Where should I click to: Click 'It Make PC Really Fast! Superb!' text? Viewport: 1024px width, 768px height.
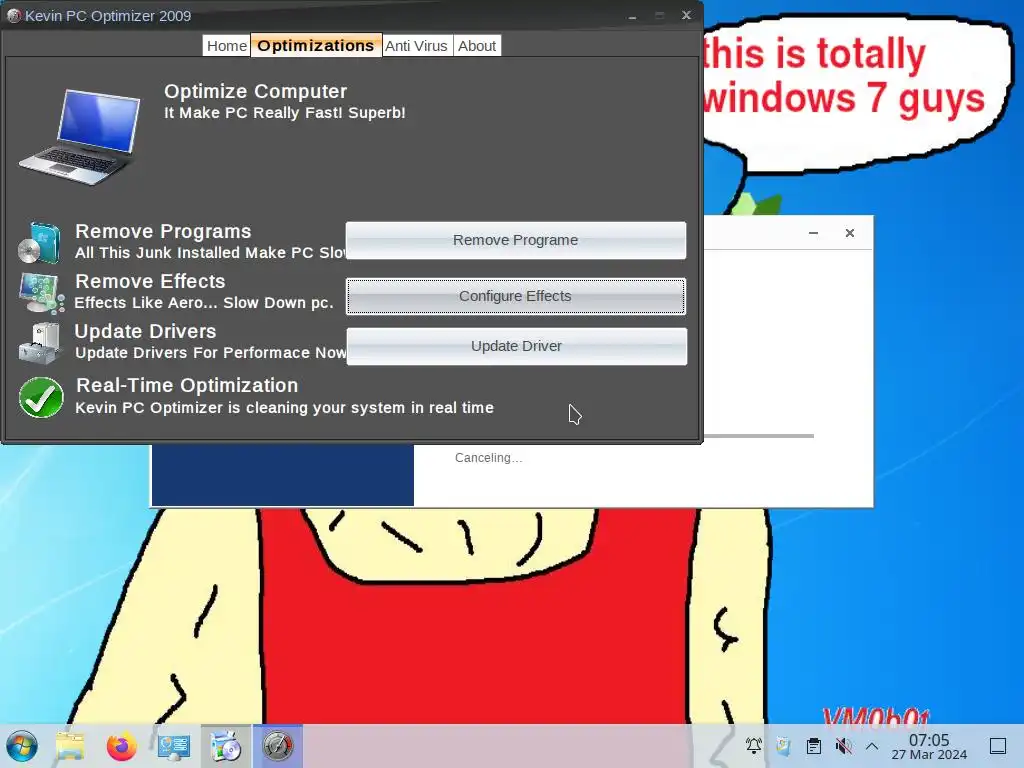click(x=285, y=112)
